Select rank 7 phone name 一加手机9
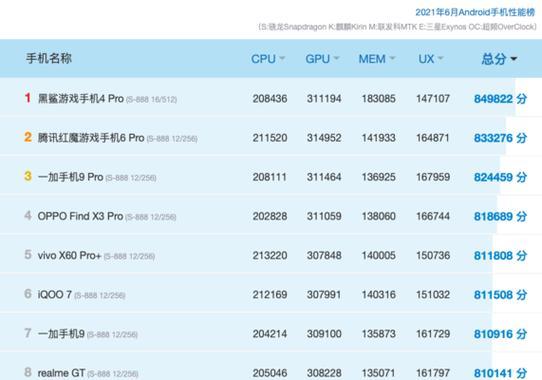Image resolution: width=542 pixels, height=380 pixels. coord(61,334)
